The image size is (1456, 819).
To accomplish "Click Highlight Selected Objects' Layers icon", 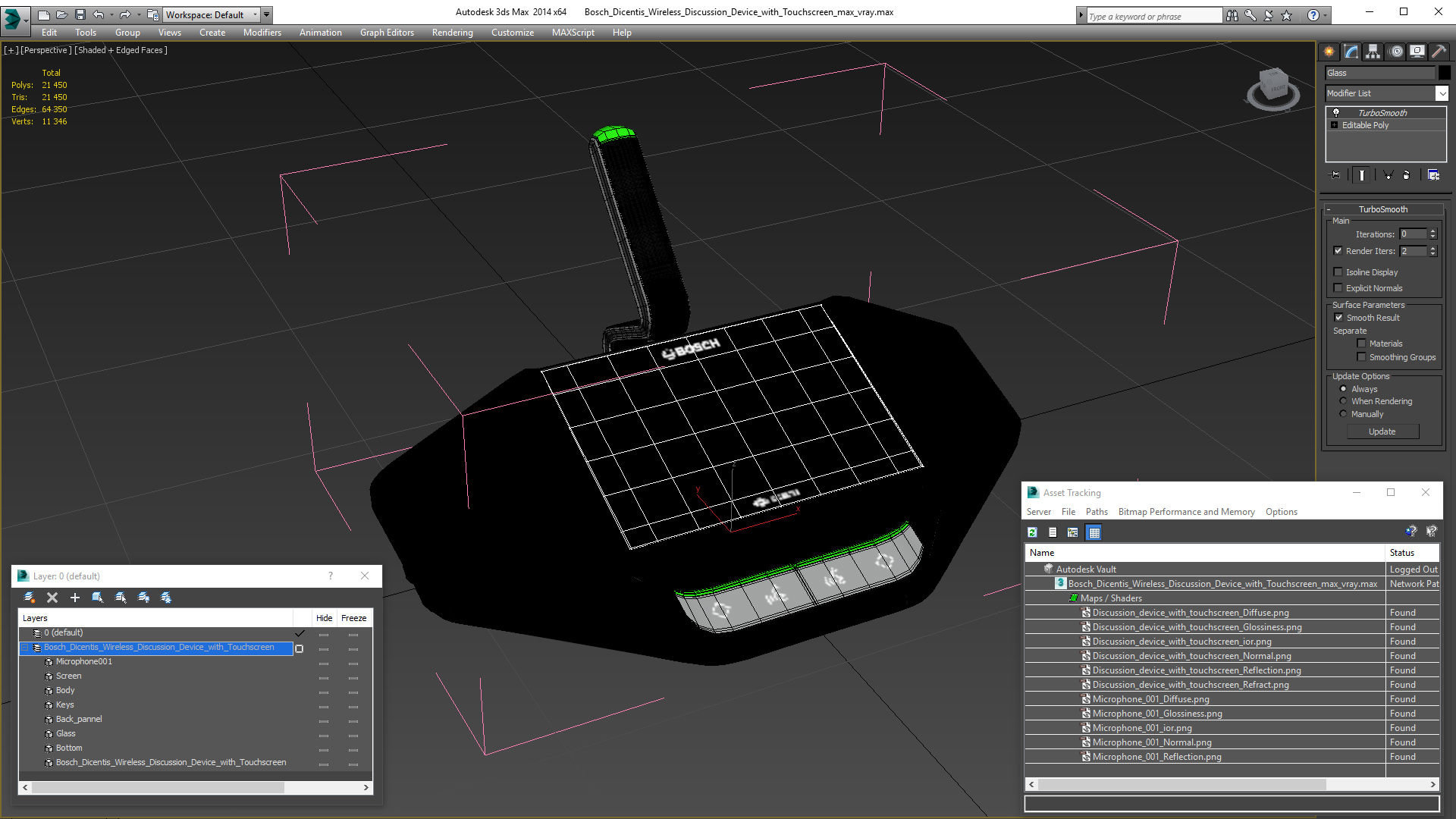I will [121, 598].
